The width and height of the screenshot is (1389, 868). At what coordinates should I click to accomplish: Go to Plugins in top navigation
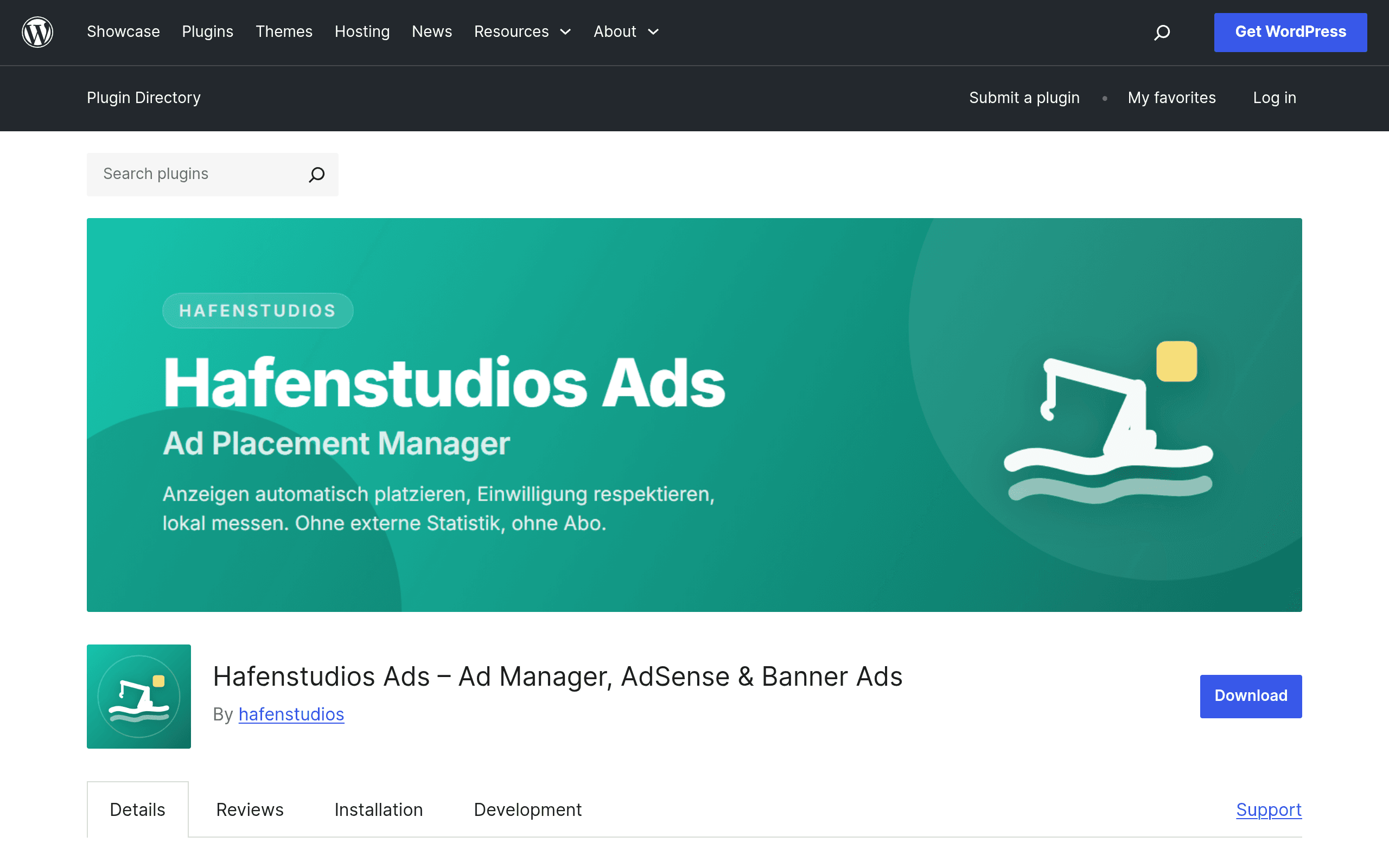208,31
